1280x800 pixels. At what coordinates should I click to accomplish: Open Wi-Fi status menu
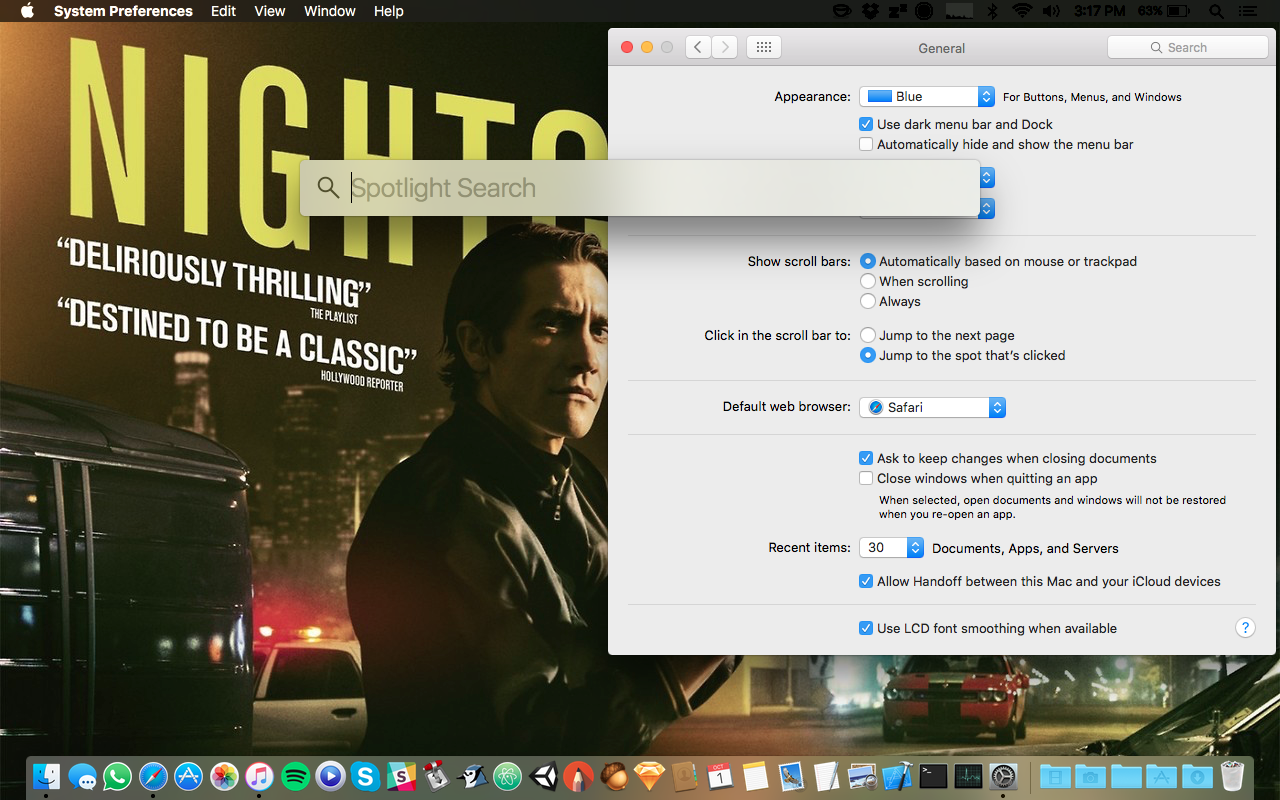click(x=1022, y=11)
